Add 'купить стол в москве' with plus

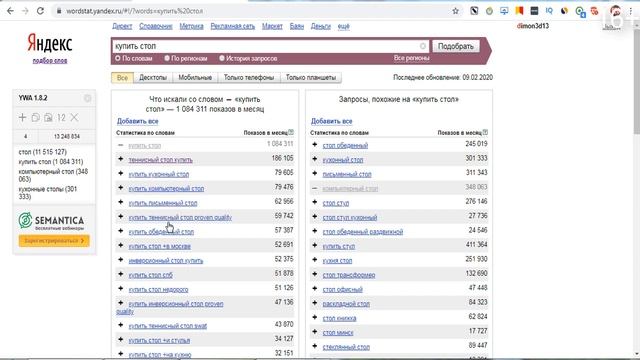[x=120, y=245]
